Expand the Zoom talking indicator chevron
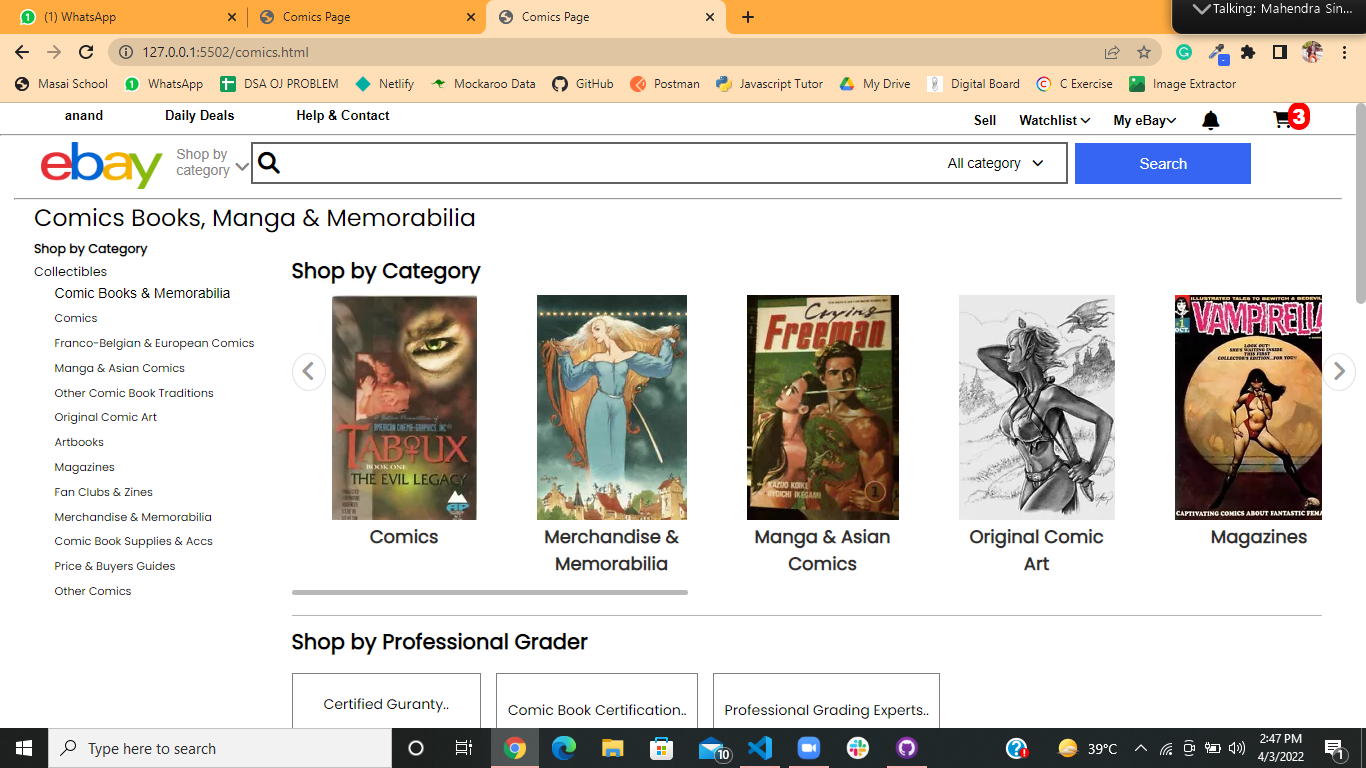1366x768 pixels. pyautogui.click(x=1201, y=9)
